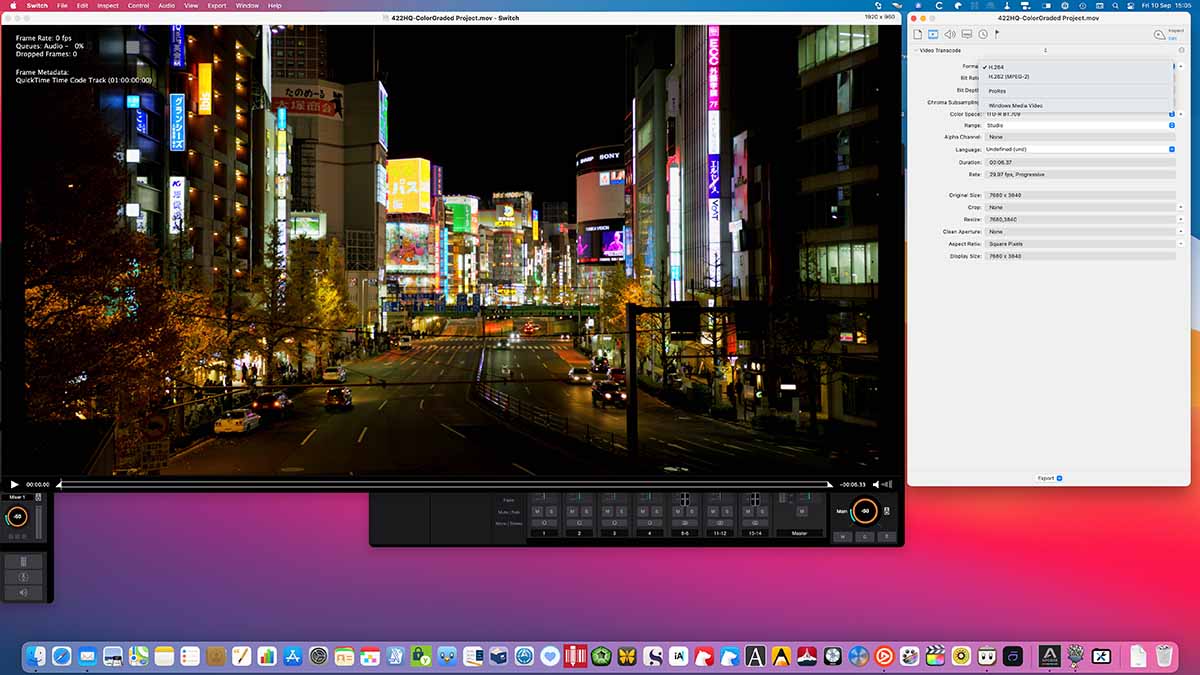Open Notes from the Dock

pyautogui.click(x=164, y=656)
